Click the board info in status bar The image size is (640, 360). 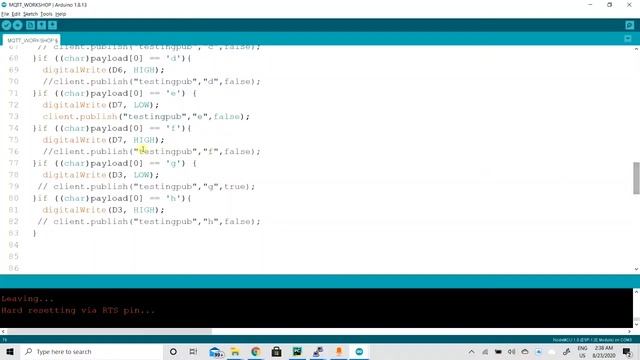click(x=592, y=340)
